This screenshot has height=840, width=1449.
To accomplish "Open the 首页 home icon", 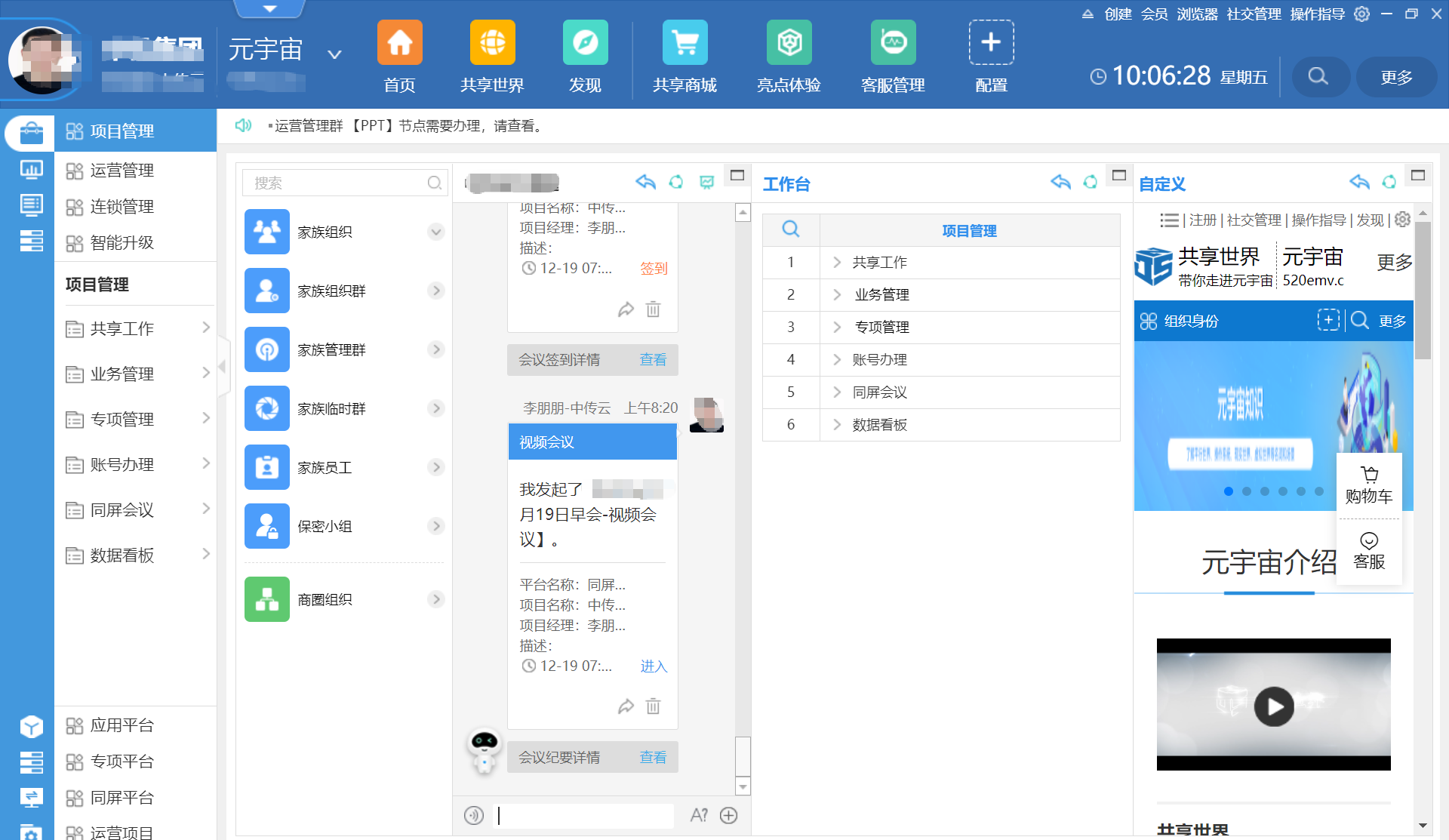I will (399, 43).
